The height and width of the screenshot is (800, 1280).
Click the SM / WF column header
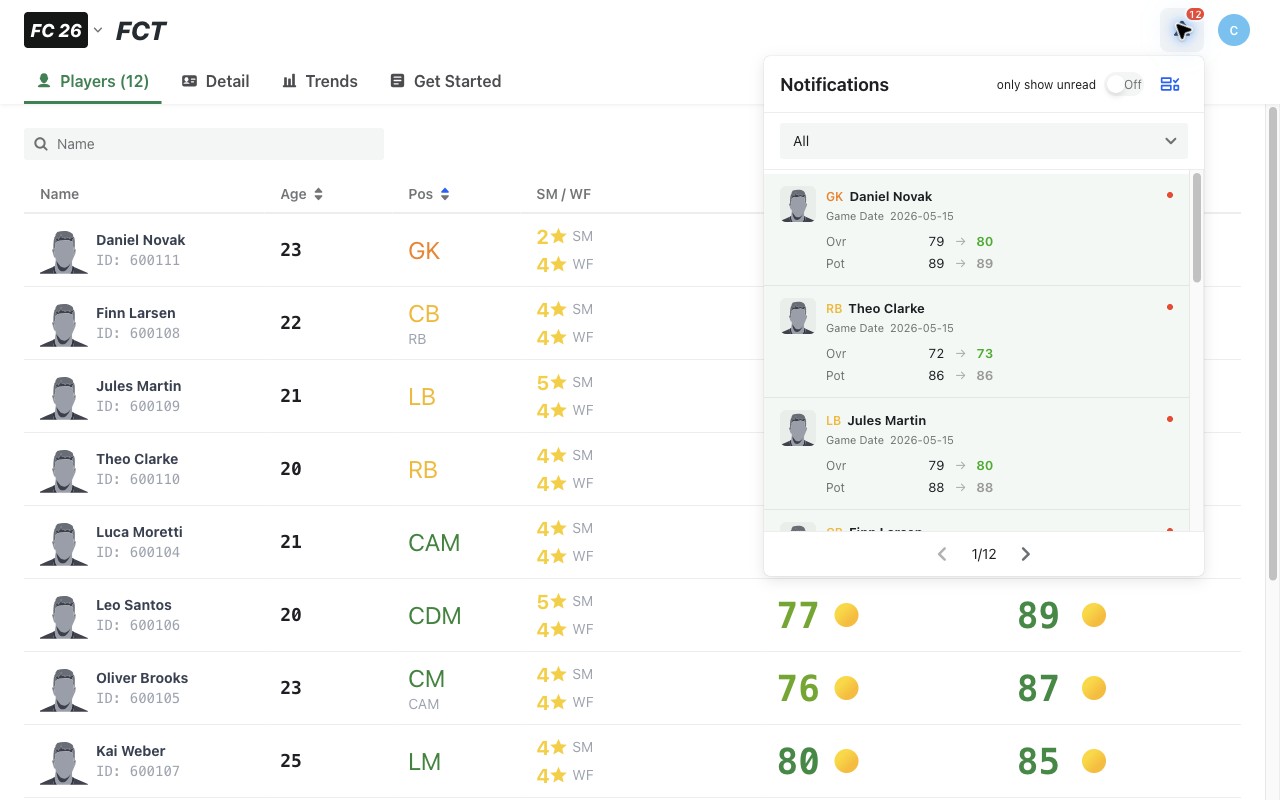563,194
